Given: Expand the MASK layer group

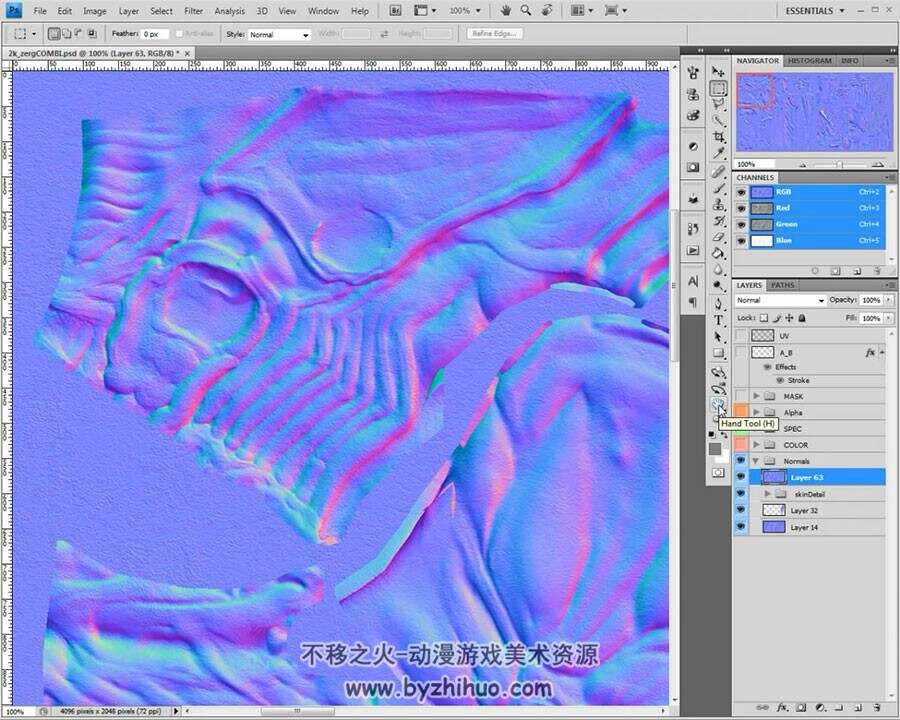Looking at the screenshot, I should [757, 396].
